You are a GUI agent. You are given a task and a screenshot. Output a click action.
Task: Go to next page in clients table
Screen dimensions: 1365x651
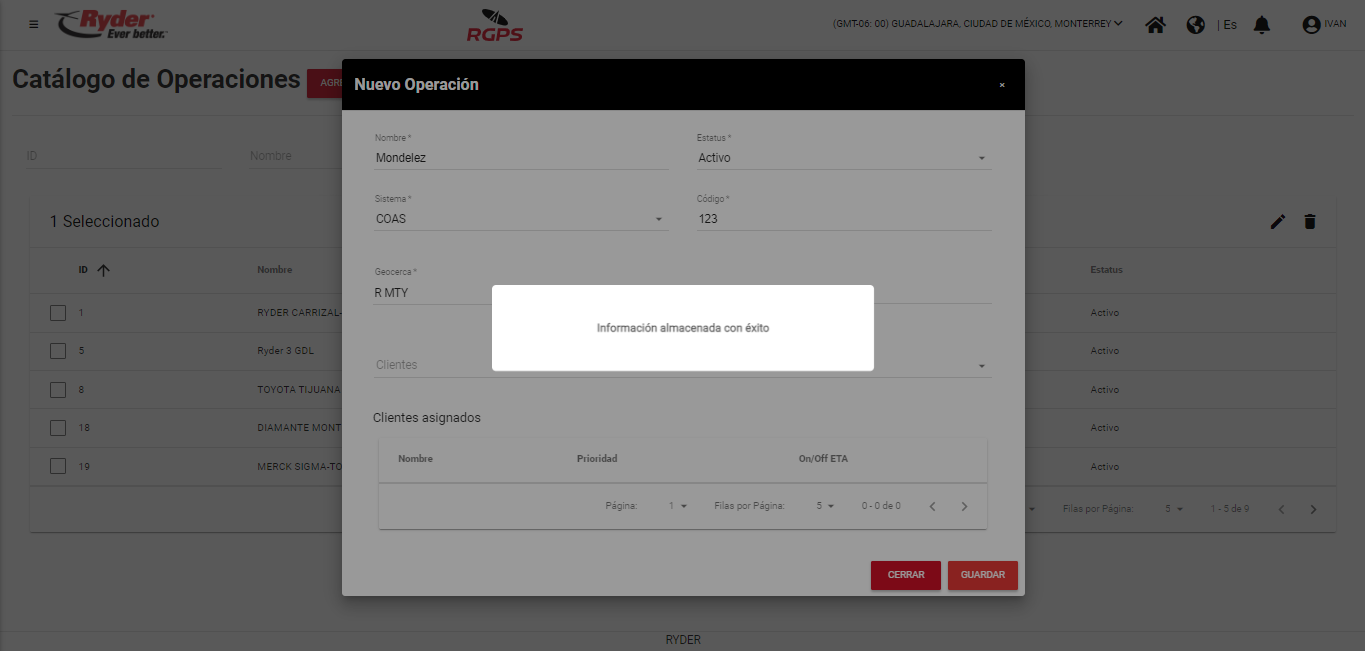(964, 506)
